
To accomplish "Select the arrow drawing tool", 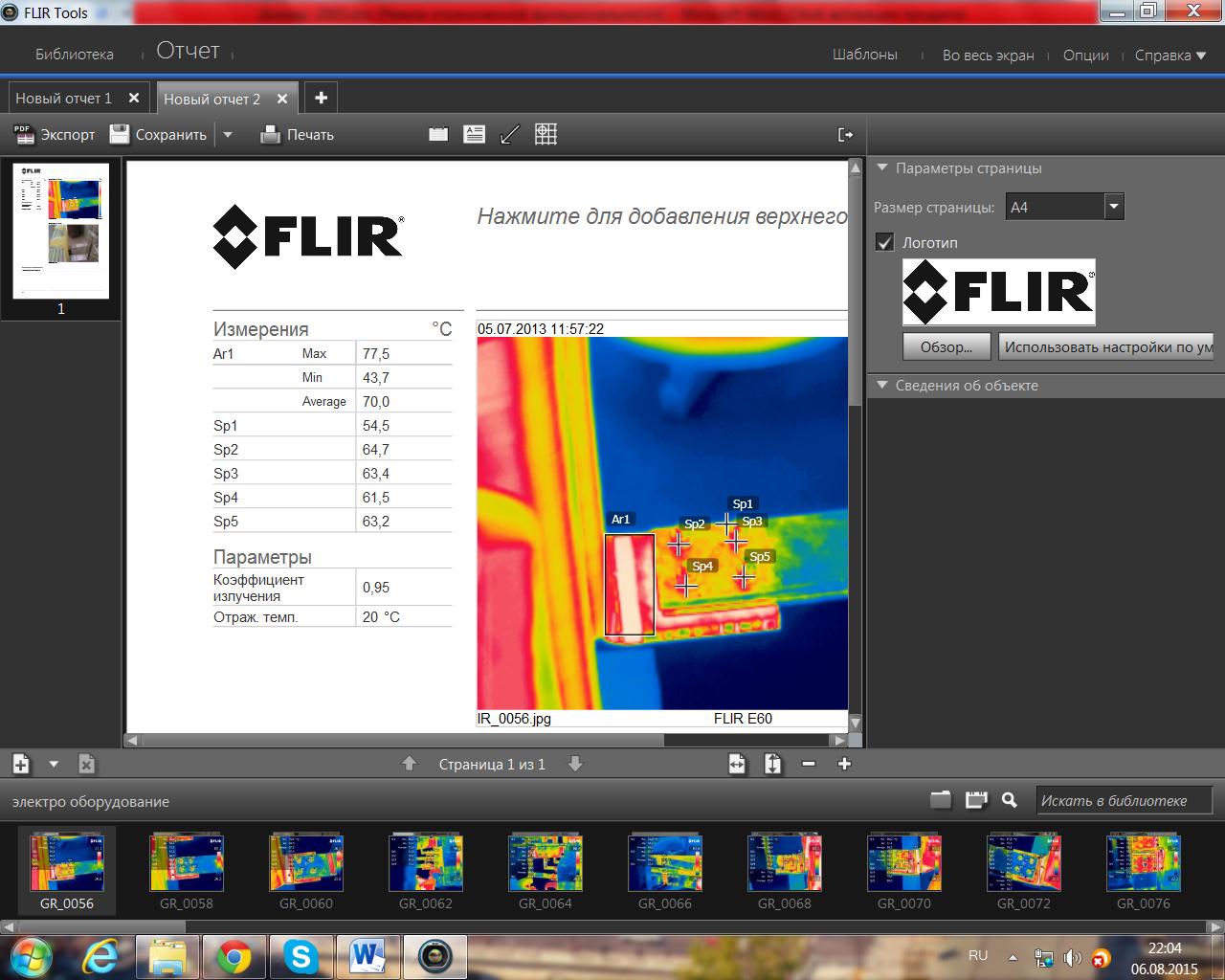I will pyautogui.click(x=509, y=135).
